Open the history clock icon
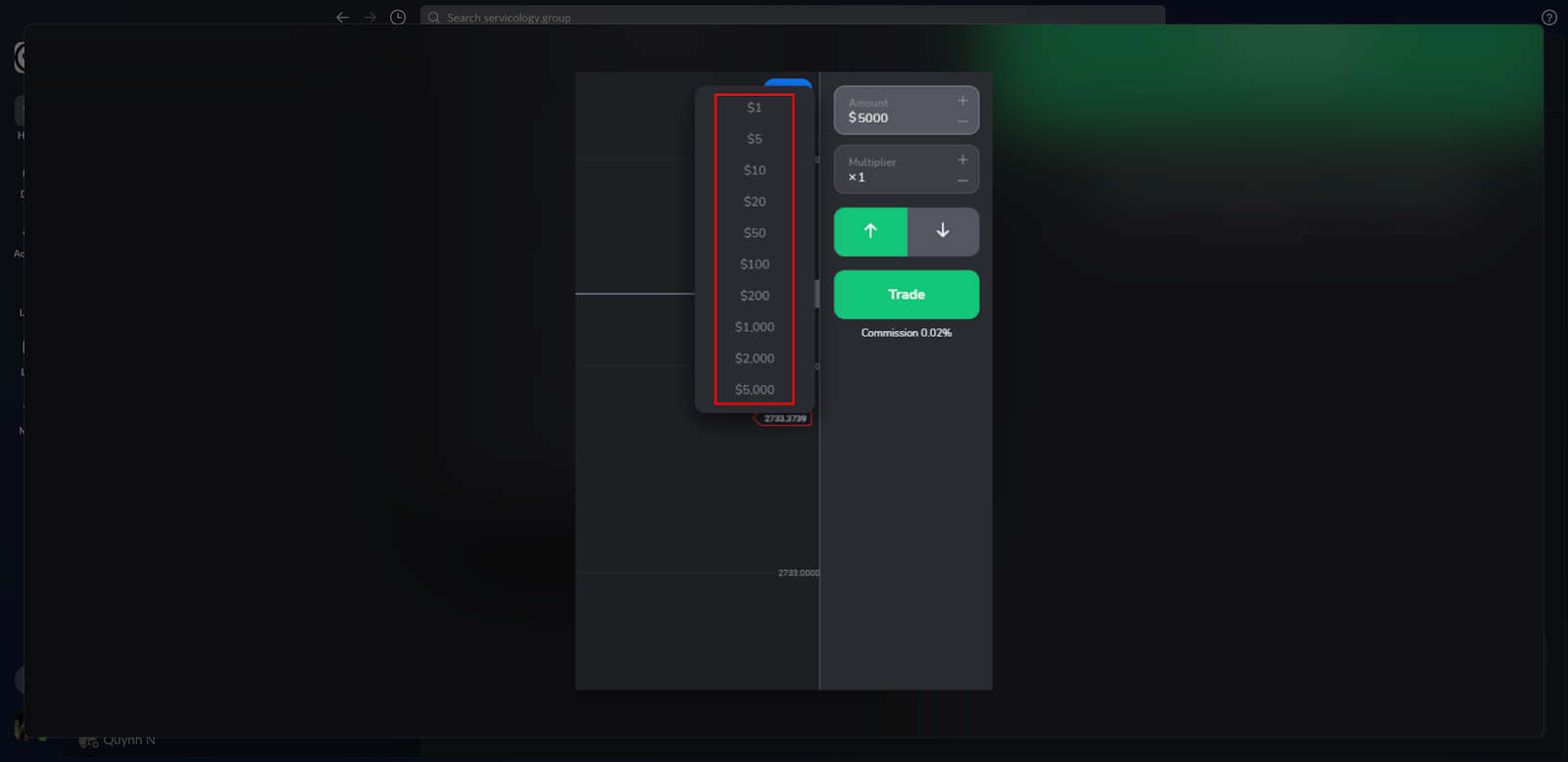Viewport: 1568px width, 762px height. [398, 18]
